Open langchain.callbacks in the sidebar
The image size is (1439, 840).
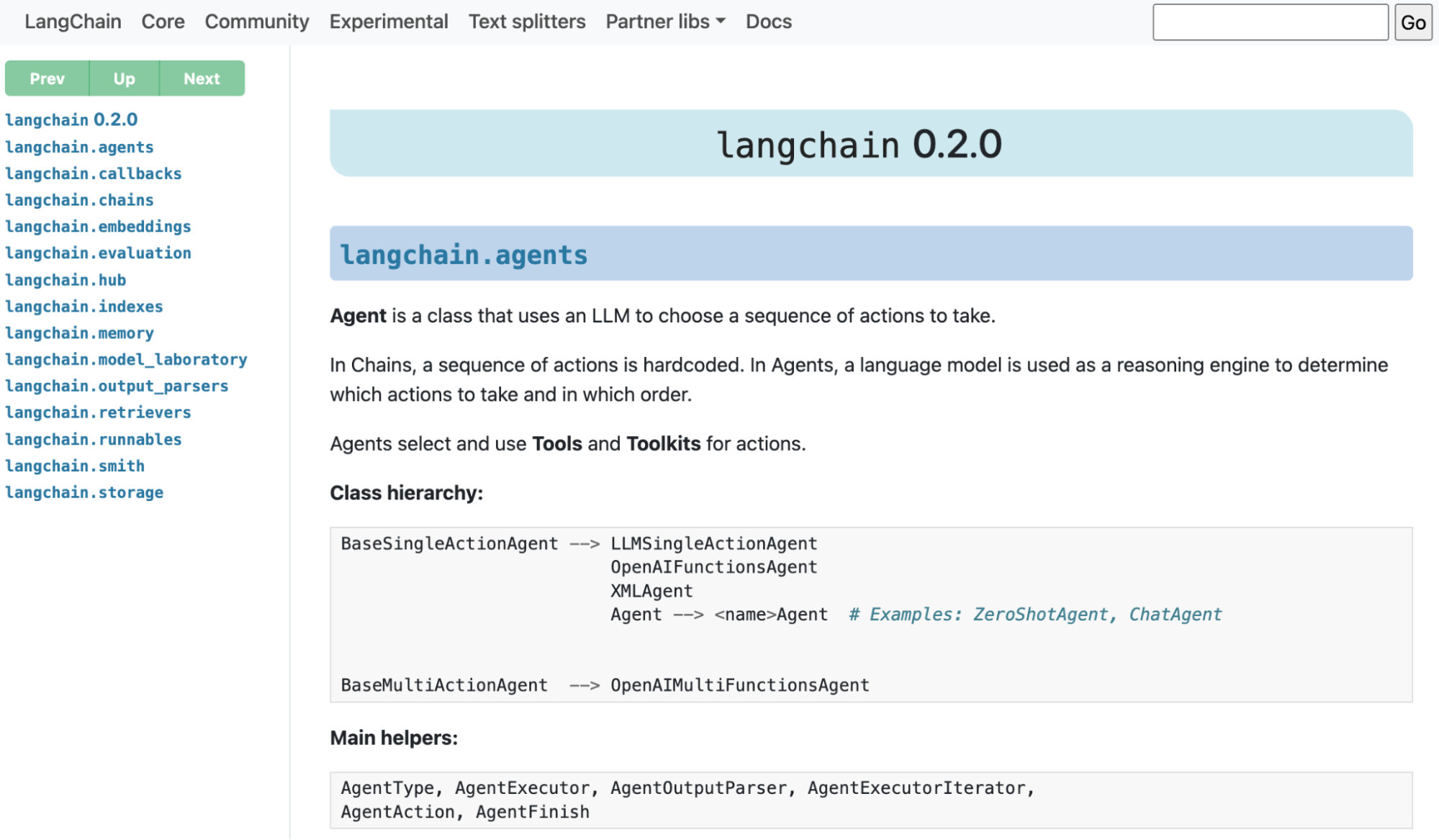point(94,173)
